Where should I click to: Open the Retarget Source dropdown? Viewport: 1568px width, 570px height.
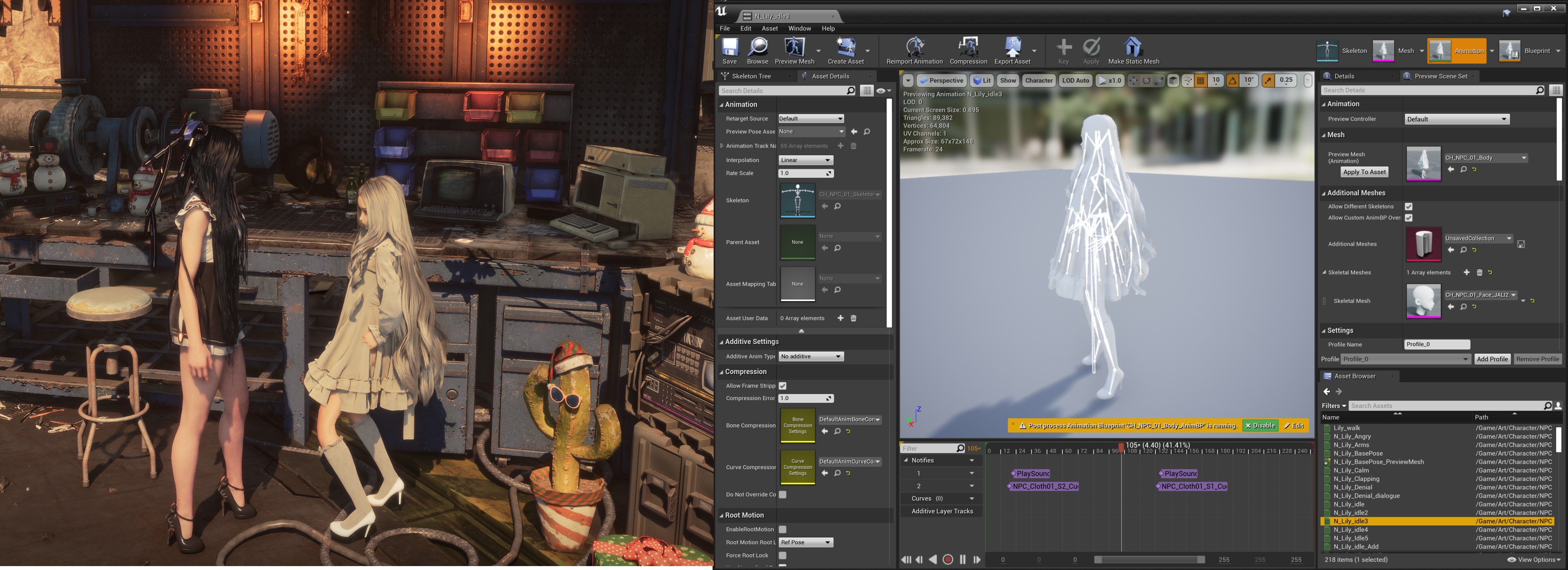tap(811, 119)
